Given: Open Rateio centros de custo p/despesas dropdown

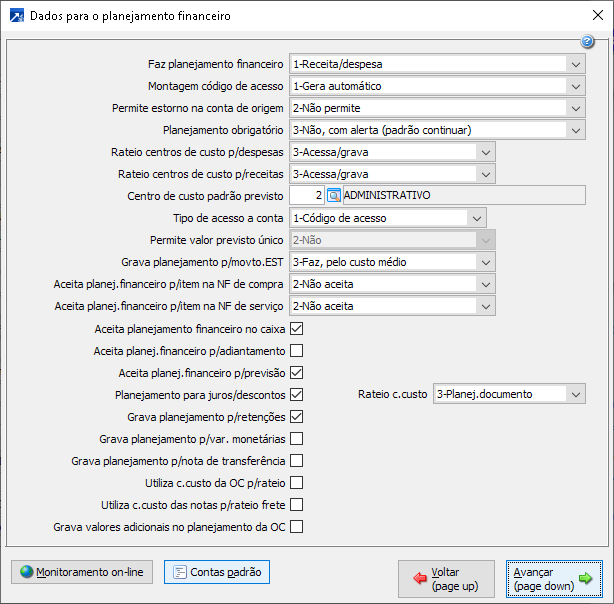Looking at the screenshot, I should click(x=392, y=152).
